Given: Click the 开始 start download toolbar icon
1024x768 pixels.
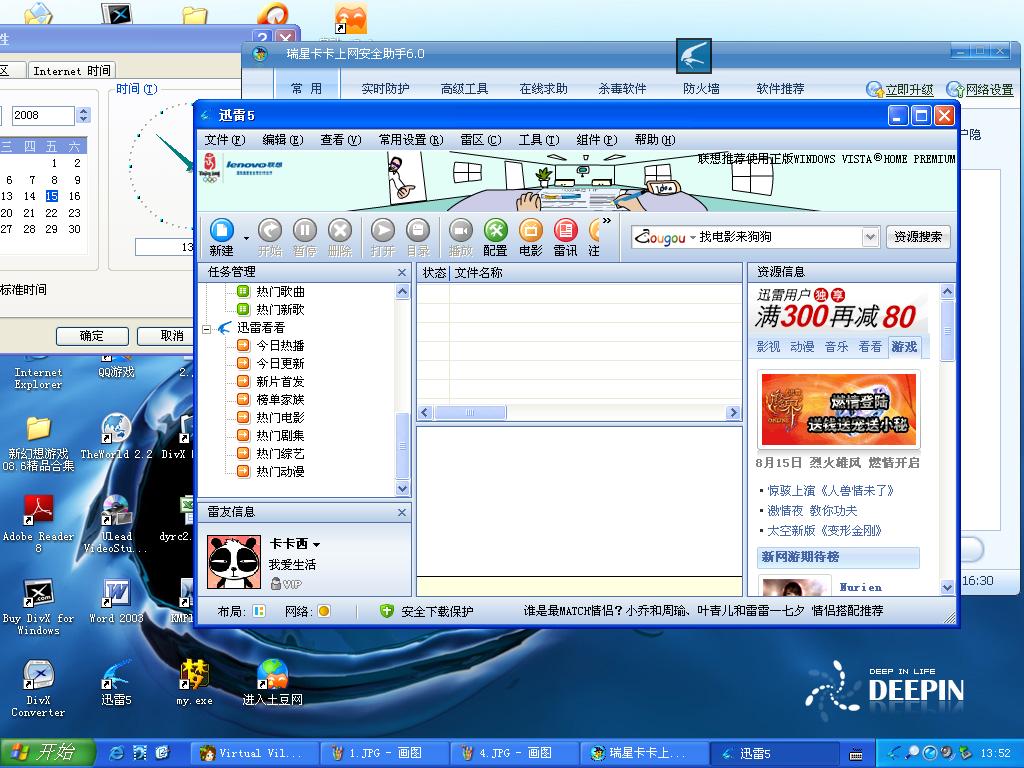Looking at the screenshot, I should click(x=270, y=238).
